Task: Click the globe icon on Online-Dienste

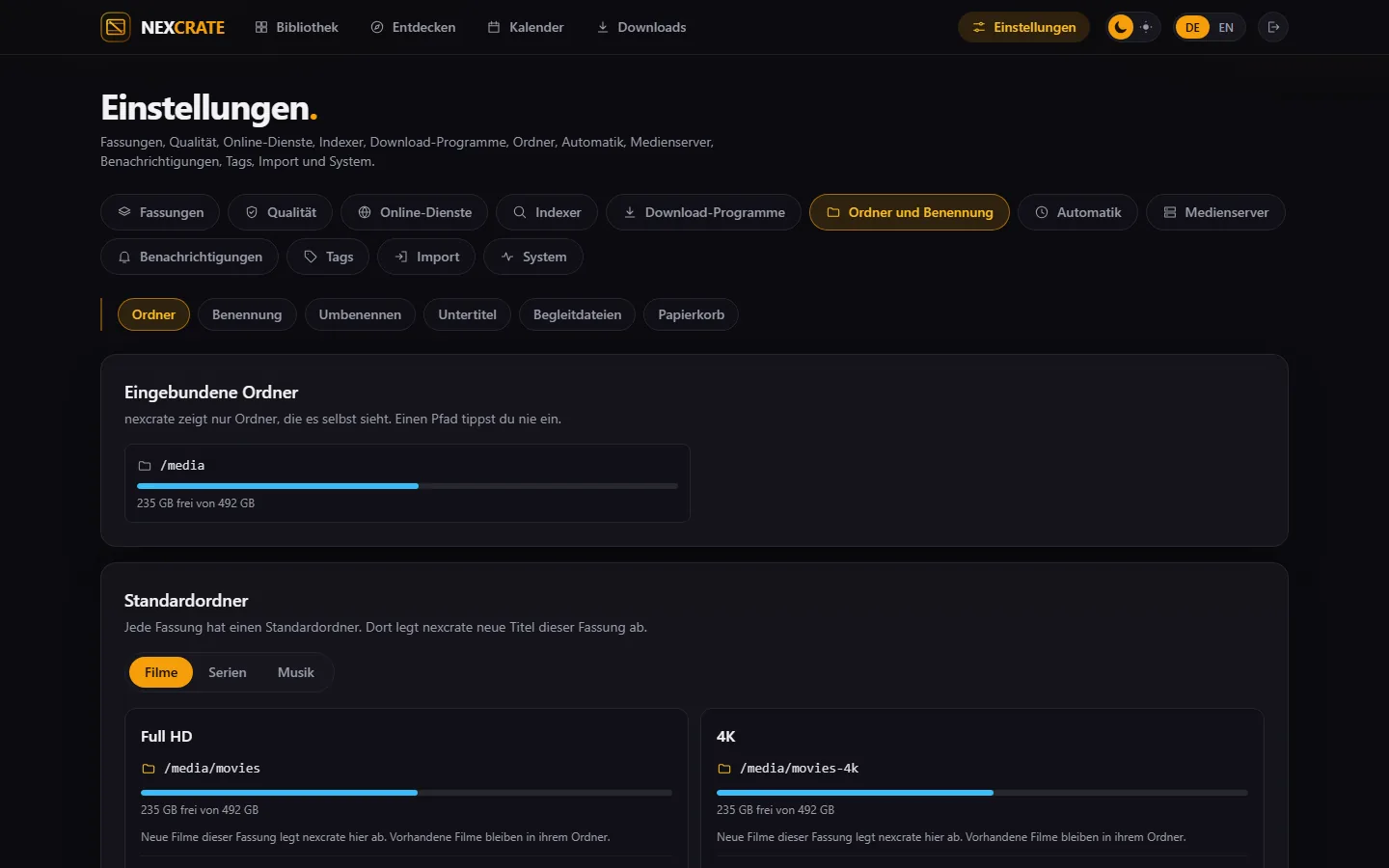Action: click(x=365, y=212)
